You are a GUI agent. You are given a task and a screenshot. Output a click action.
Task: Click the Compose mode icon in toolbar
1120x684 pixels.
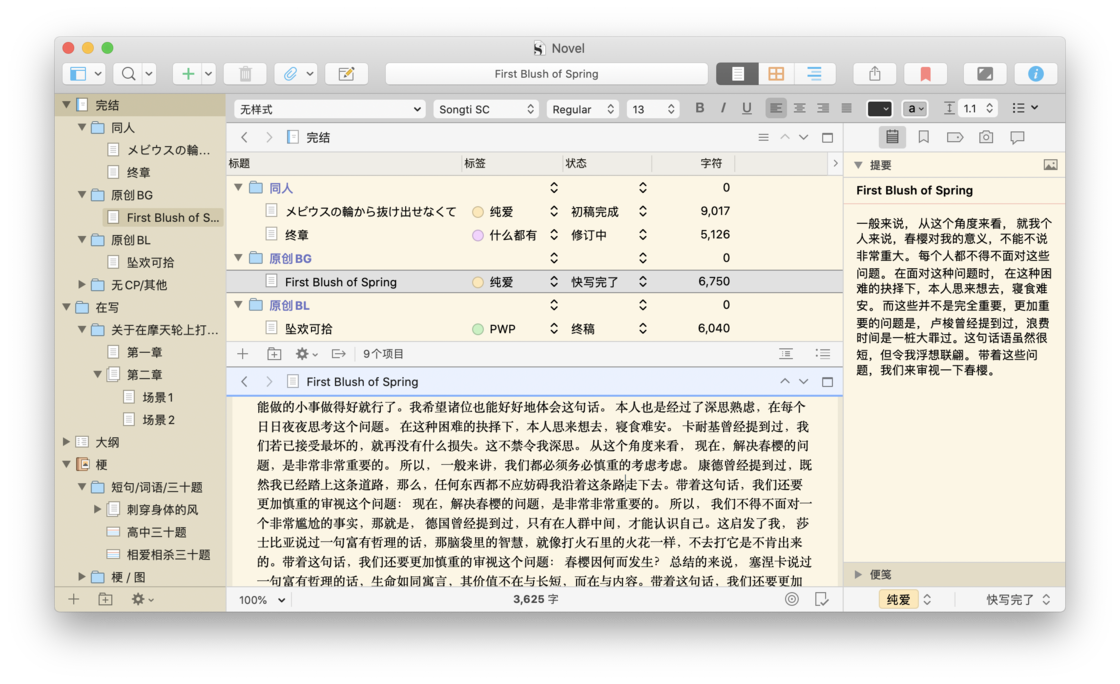click(984, 74)
